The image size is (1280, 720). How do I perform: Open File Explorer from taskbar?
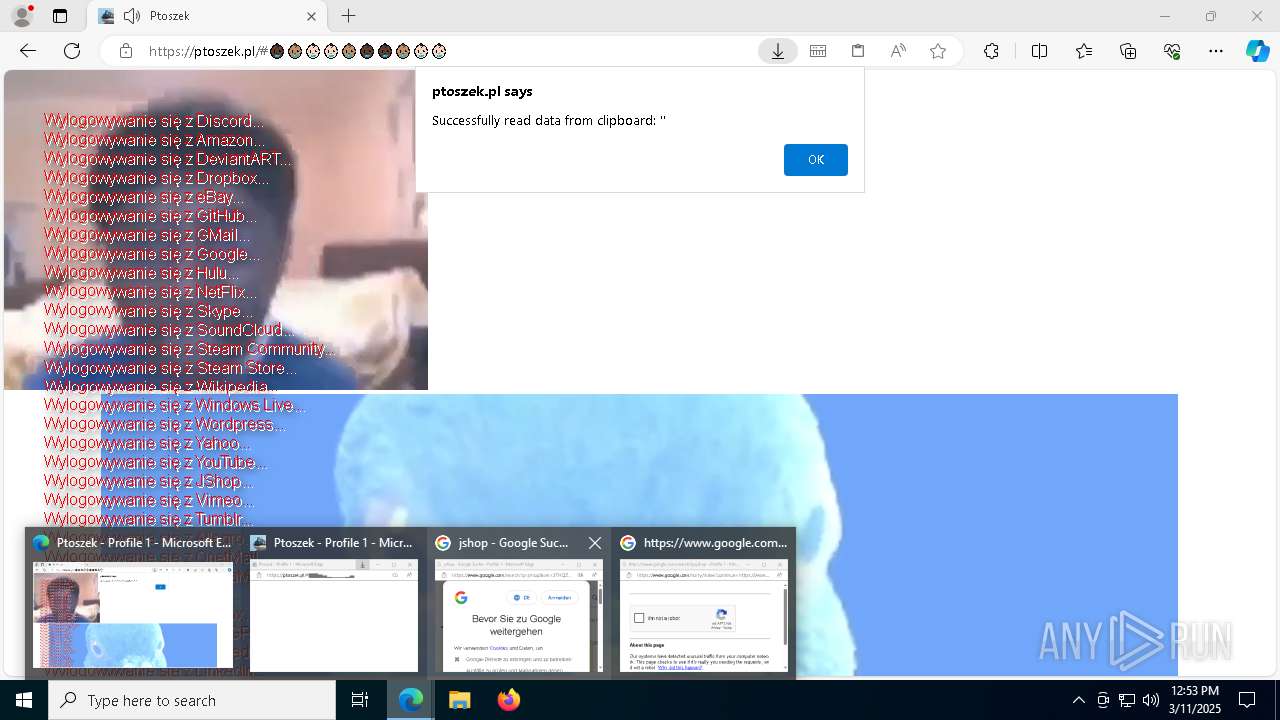460,700
